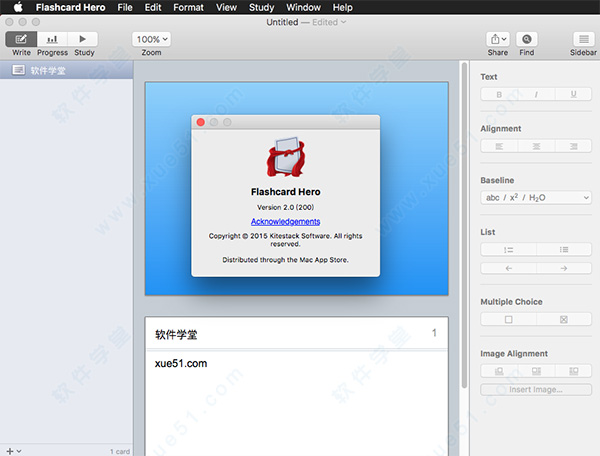Click the vertical scrollbar of card area
Screen dimensions: 600x456
point(464,226)
